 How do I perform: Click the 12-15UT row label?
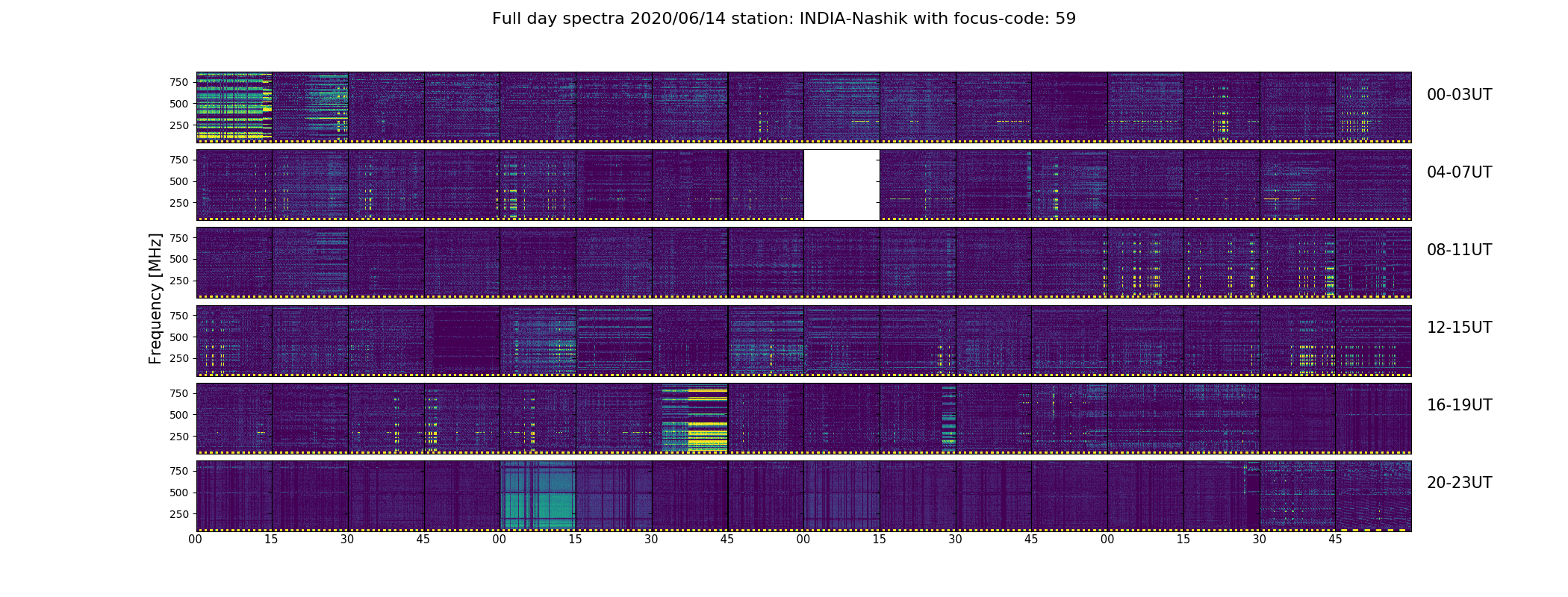coord(1459,328)
